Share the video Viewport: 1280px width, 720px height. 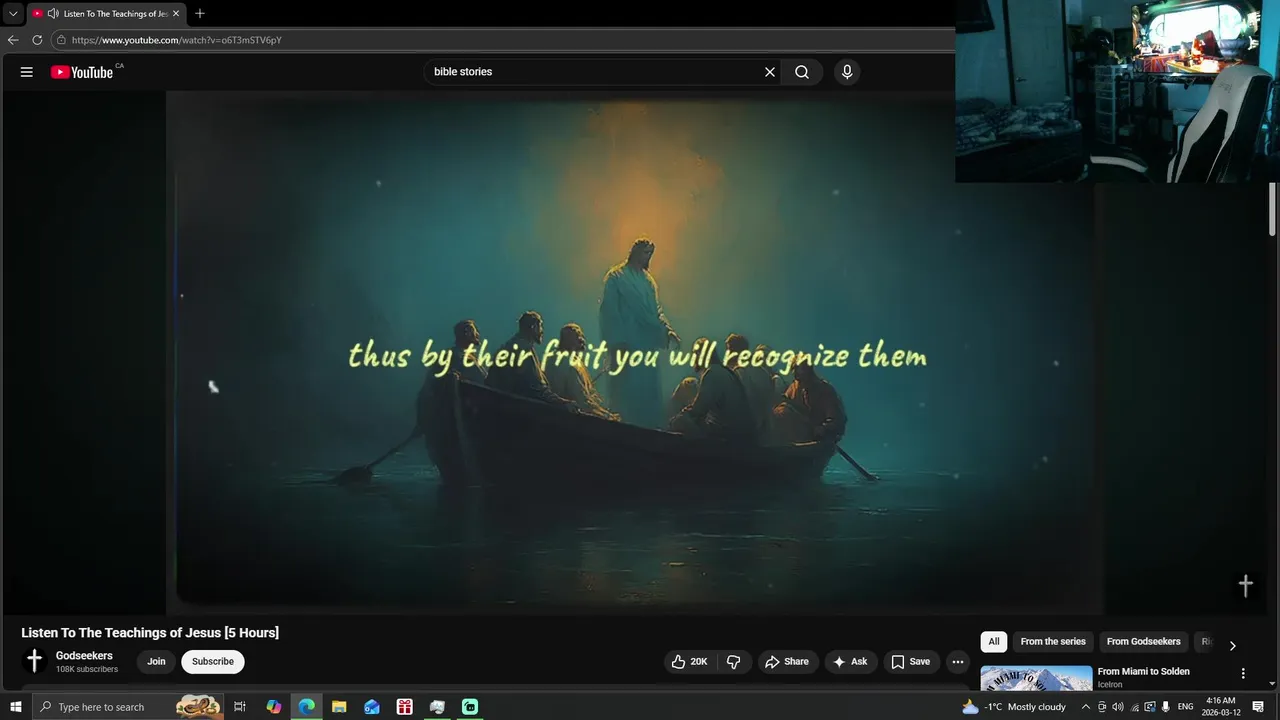[786, 662]
